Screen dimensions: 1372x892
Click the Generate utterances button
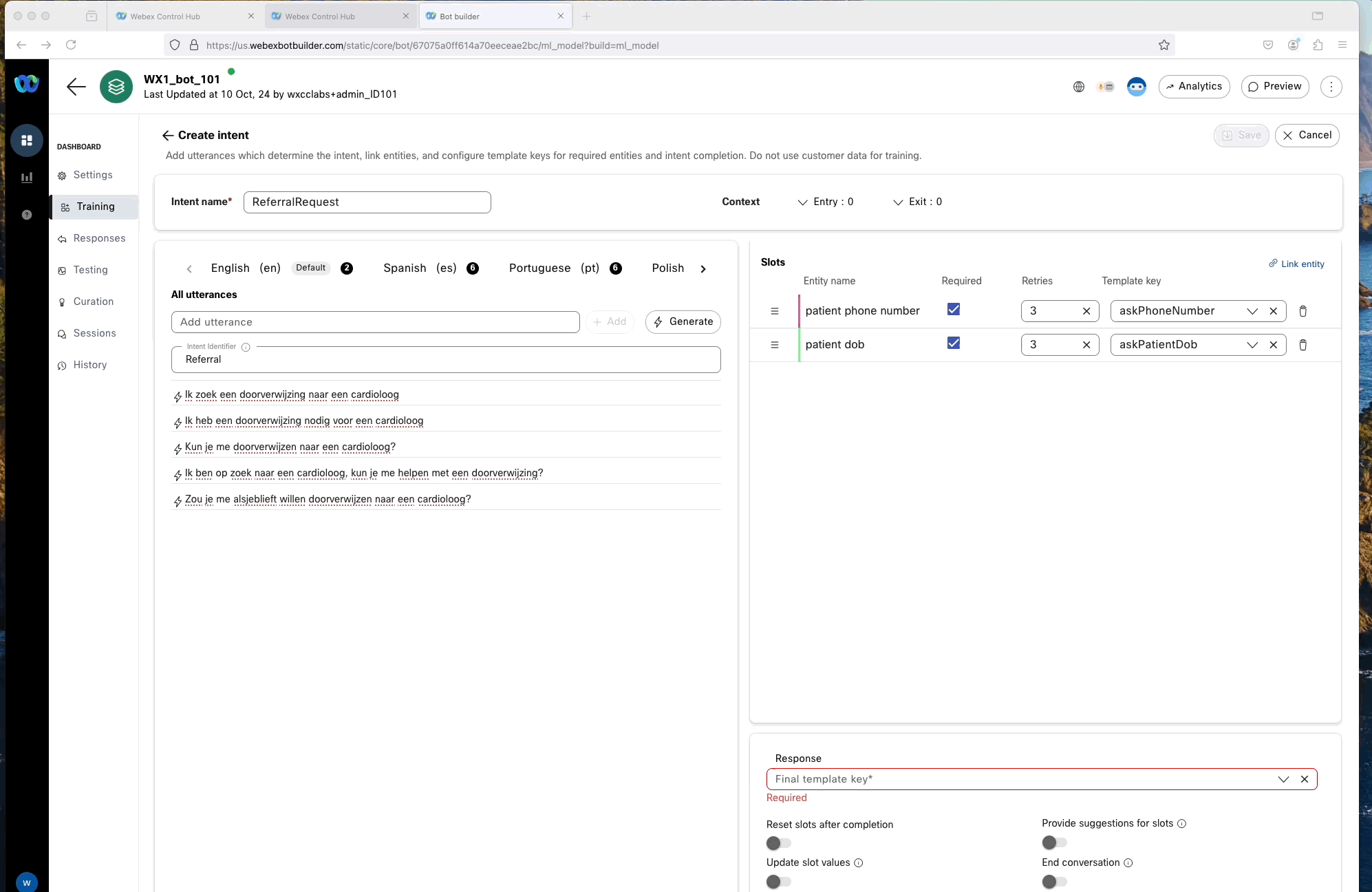pos(683,322)
